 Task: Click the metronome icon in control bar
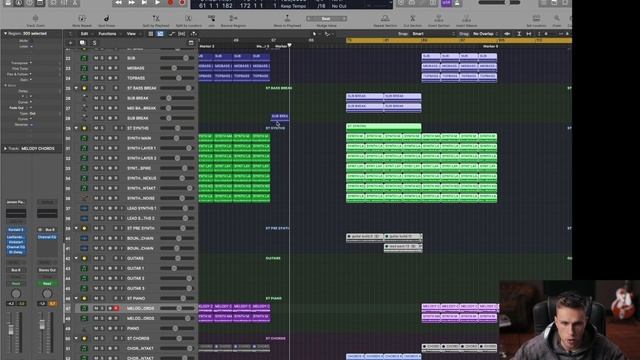pyautogui.click(x=457, y=3)
